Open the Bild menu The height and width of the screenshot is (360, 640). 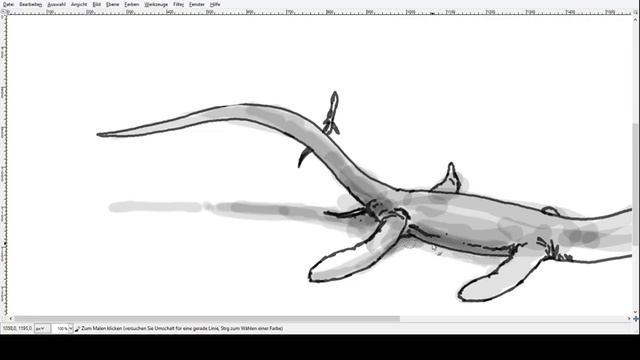click(96, 4)
